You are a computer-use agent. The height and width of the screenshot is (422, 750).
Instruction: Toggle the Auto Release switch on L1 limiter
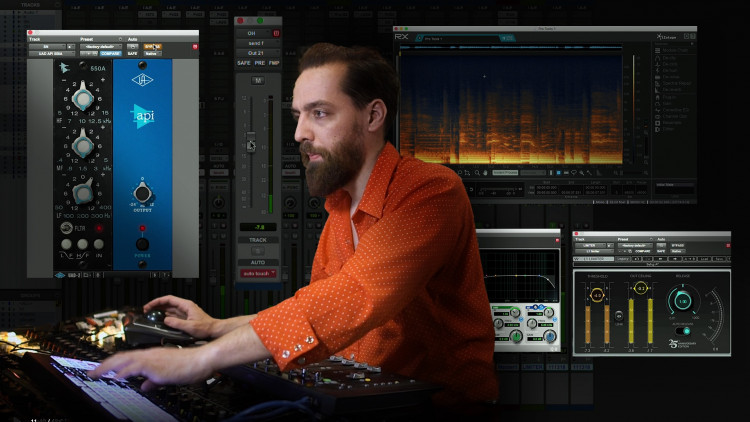(683, 331)
